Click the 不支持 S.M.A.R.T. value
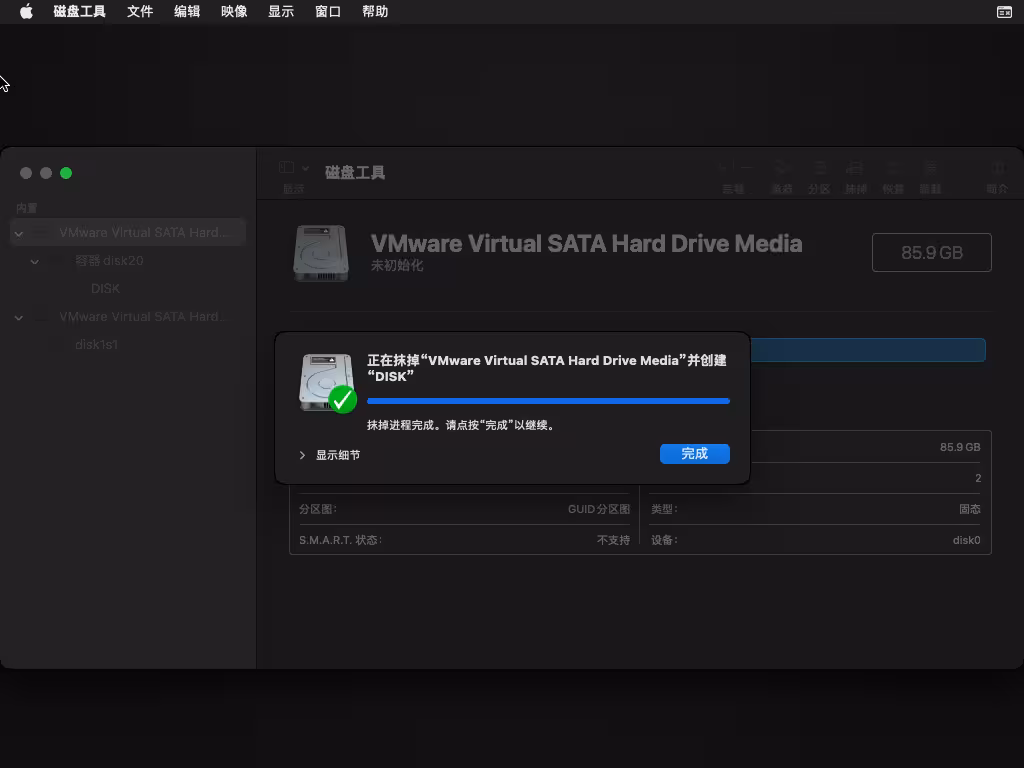Viewport: 1024px width, 768px height. pyautogui.click(x=613, y=540)
